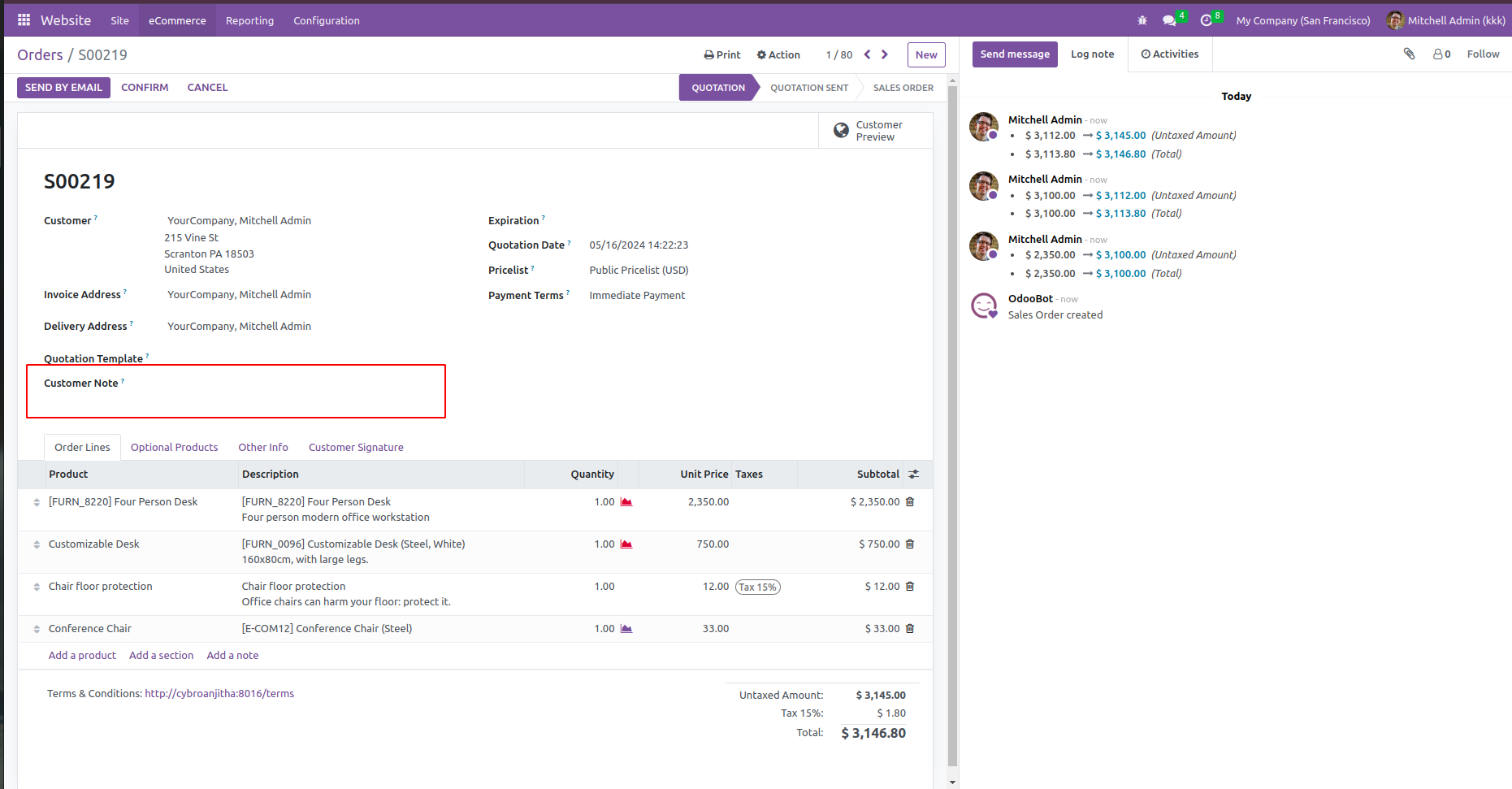The image size is (1512, 789).
Task: Open the Configuration menu
Action: click(x=327, y=20)
